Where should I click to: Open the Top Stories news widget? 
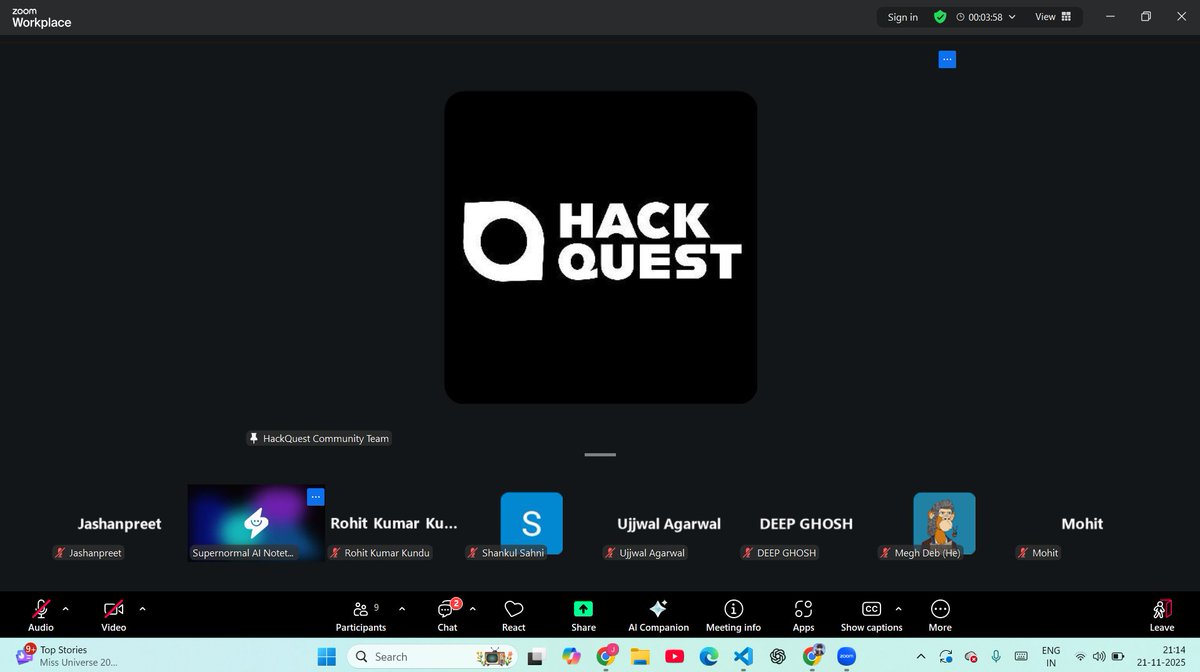point(65,656)
